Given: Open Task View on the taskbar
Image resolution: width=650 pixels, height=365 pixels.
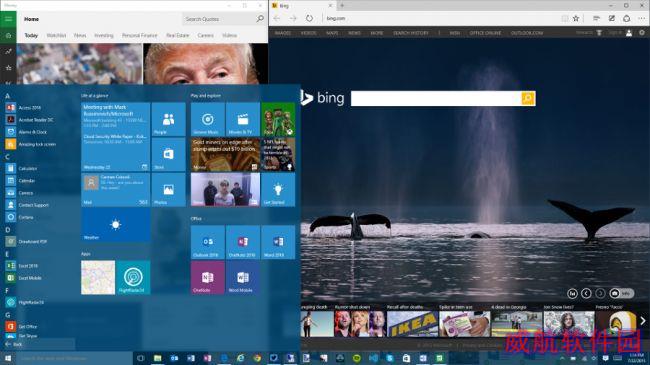Looking at the screenshot, I should 141,358.
